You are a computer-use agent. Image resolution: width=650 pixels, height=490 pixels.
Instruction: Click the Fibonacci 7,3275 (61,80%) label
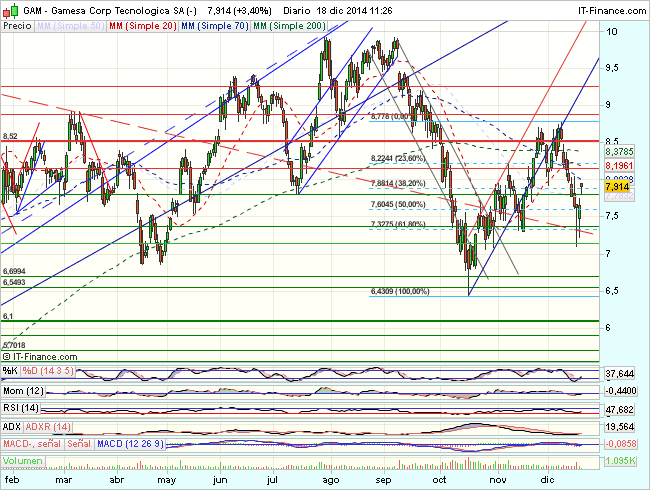(x=398, y=224)
